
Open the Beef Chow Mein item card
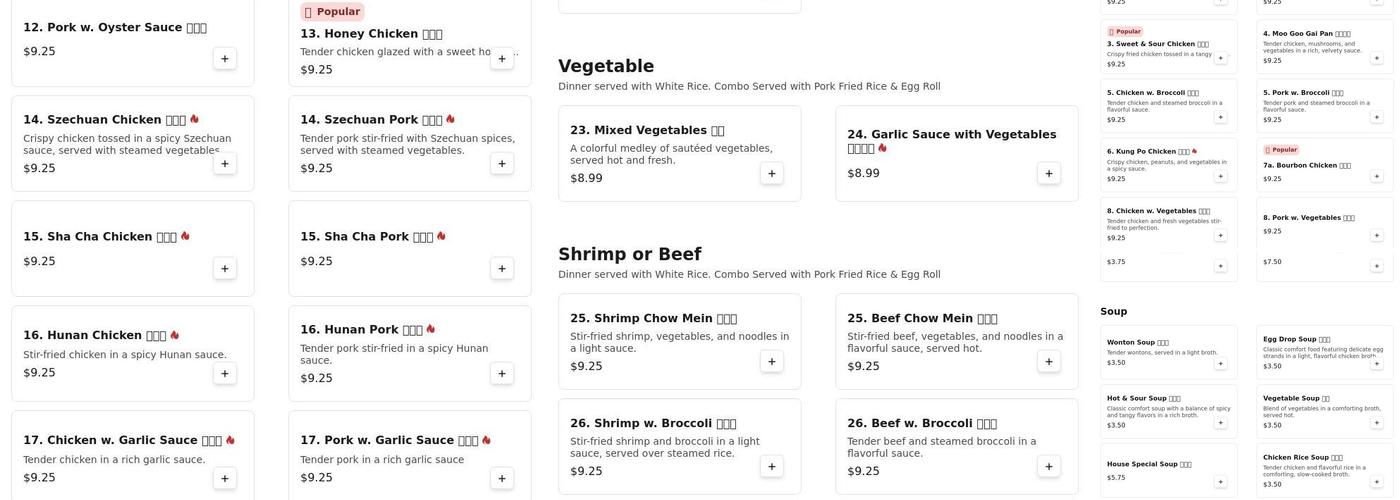(x=956, y=340)
